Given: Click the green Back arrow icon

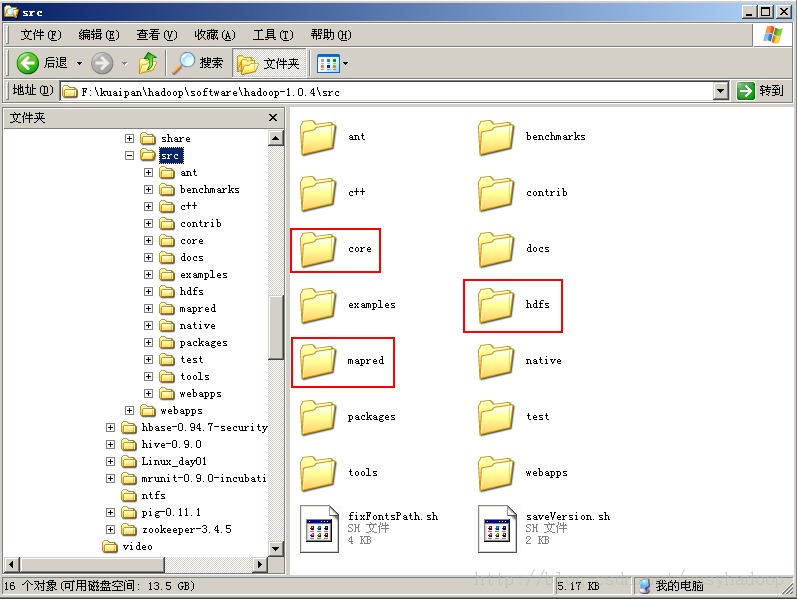Looking at the screenshot, I should (x=27, y=64).
